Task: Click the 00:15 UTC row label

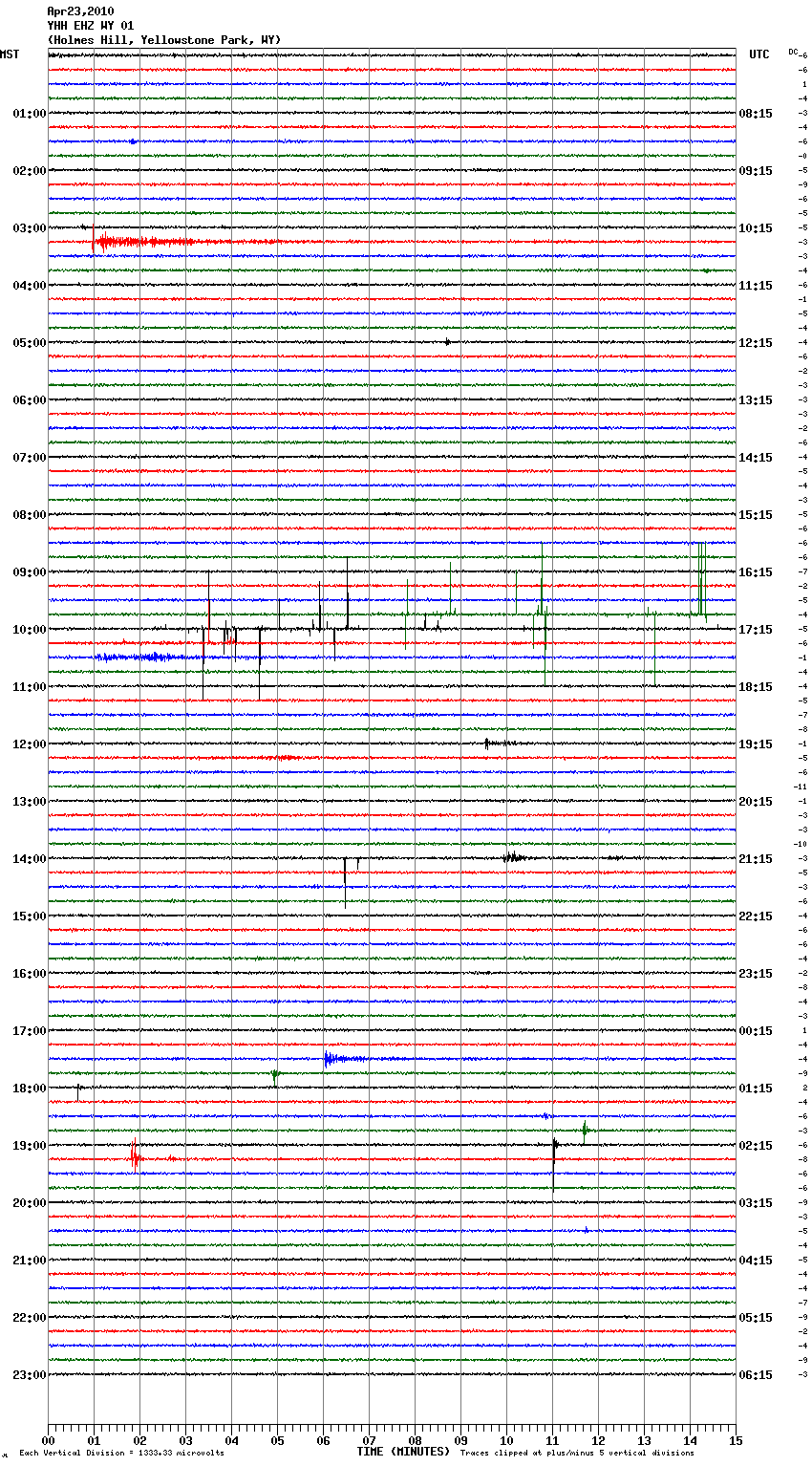Action: (756, 1031)
